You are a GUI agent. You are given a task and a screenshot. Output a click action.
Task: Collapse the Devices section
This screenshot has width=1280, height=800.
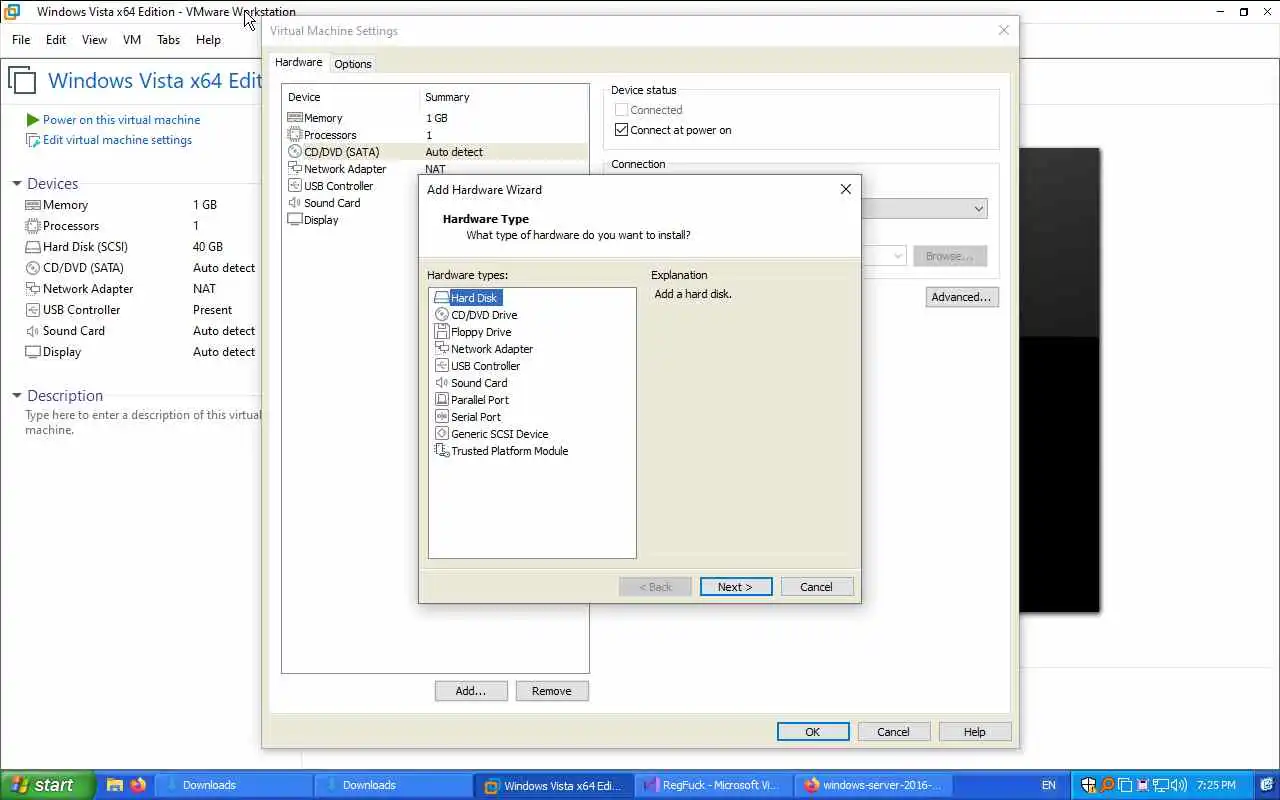tap(17, 184)
